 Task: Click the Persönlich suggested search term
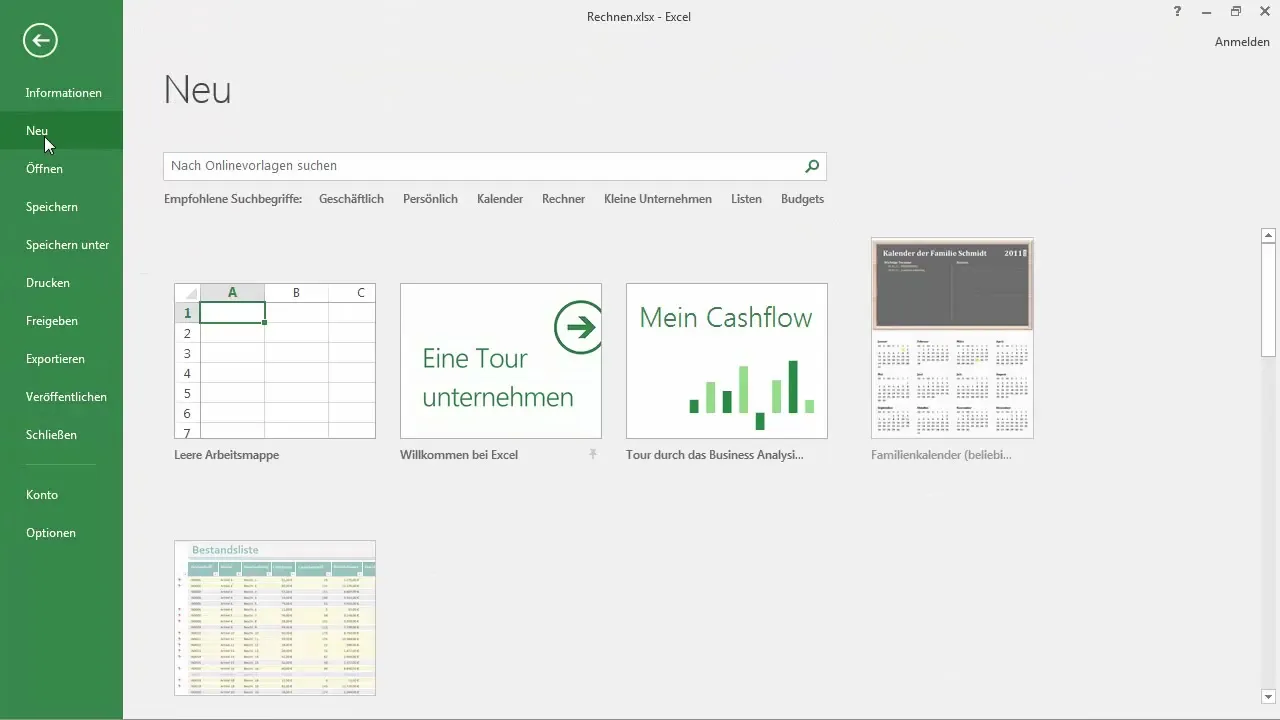(430, 199)
